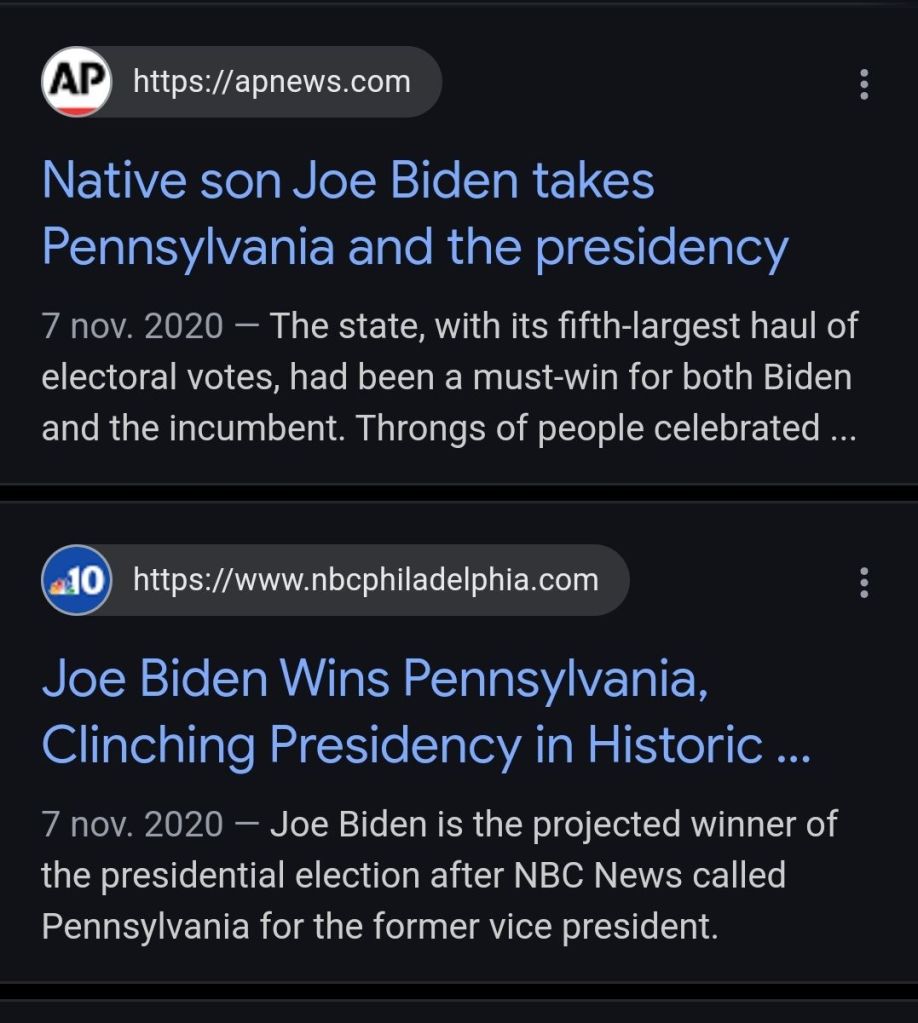918x1023 pixels.
Task: Click the NBC snippet starting 'Joe Biden is the projected'
Action: coord(553,824)
